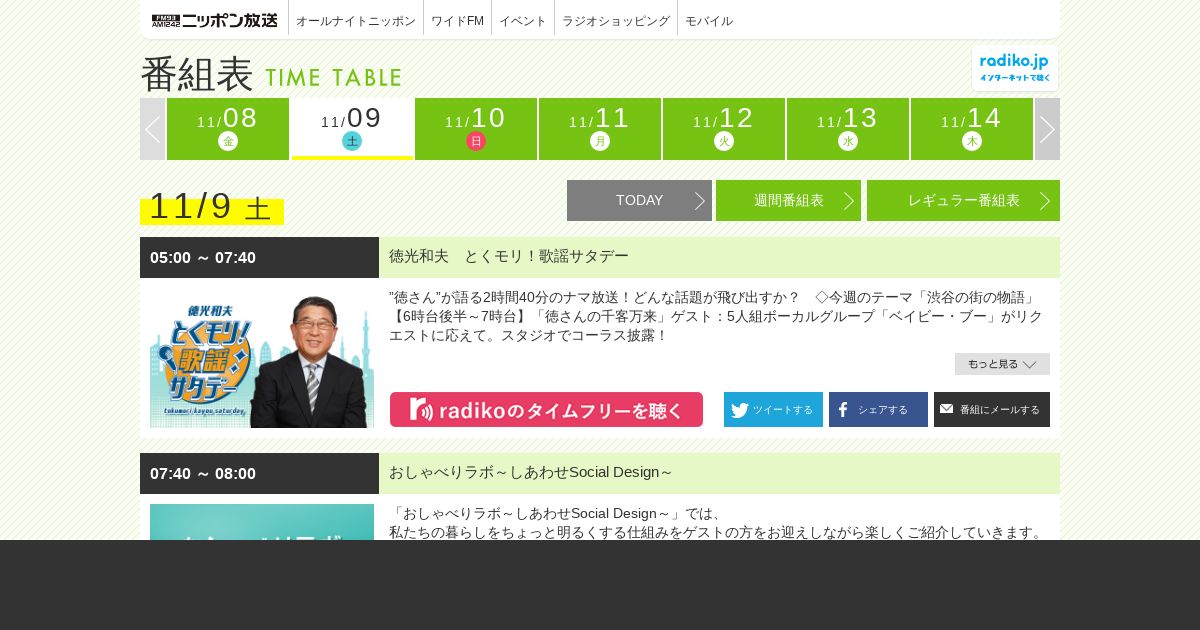Image resolution: width=1200 pixels, height=630 pixels.
Task: Open オールナイトニッポン menu item
Action: [356, 21]
